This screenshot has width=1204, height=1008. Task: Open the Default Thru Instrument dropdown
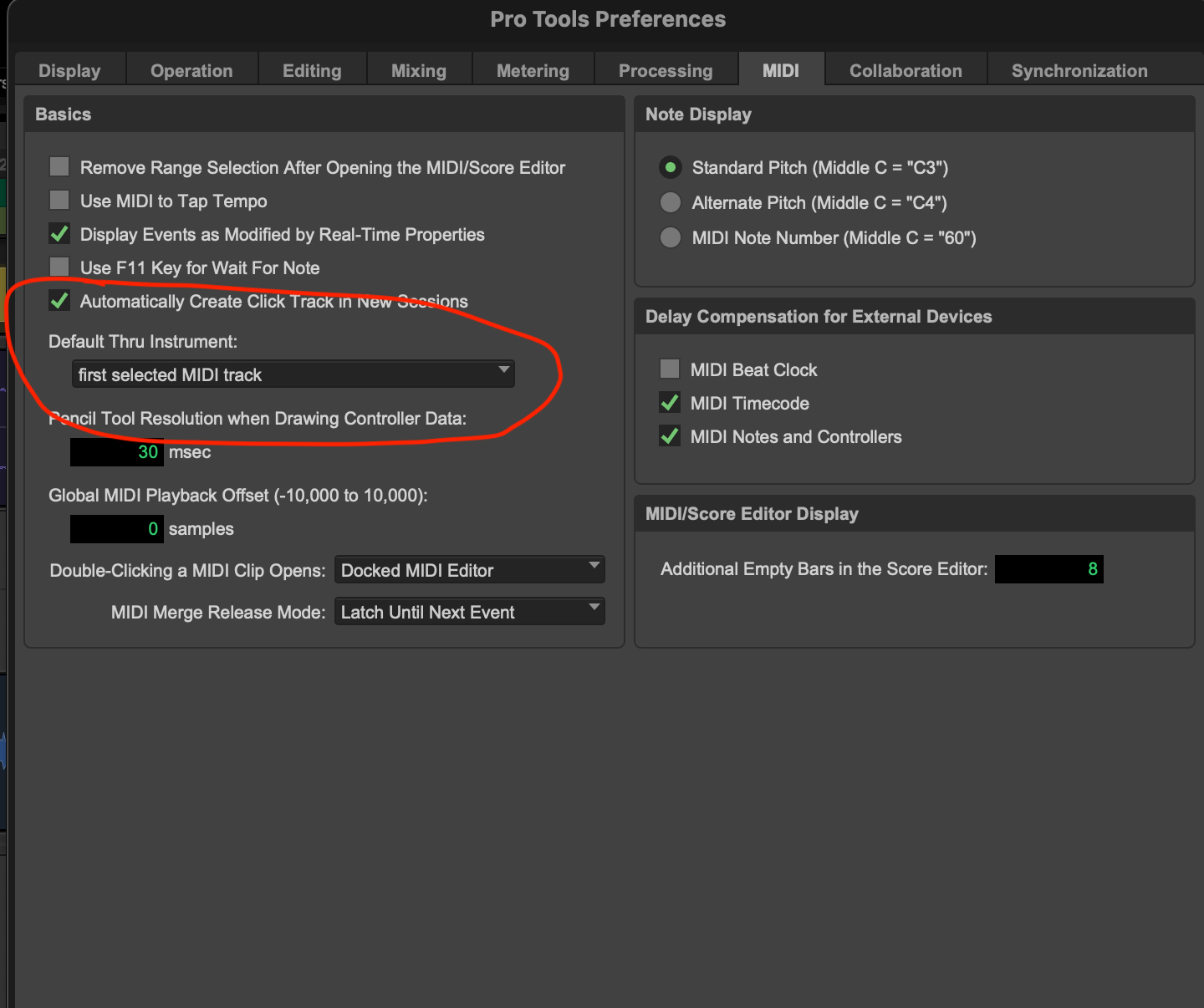[293, 374]
